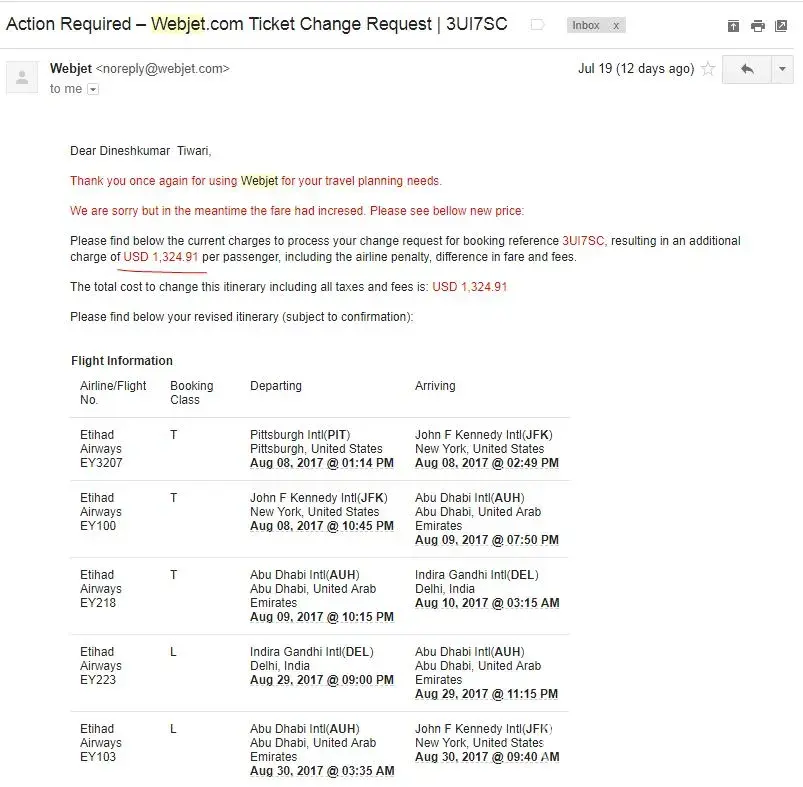Click date 'Aug 09, 2017 @ 10:15 PM'
Screen dimensions: 803x787
click(x=322, y=616)
